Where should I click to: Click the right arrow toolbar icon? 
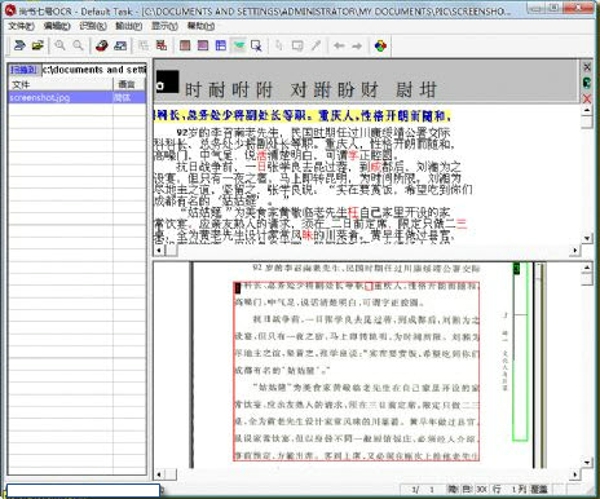click(x=357, y=45)
